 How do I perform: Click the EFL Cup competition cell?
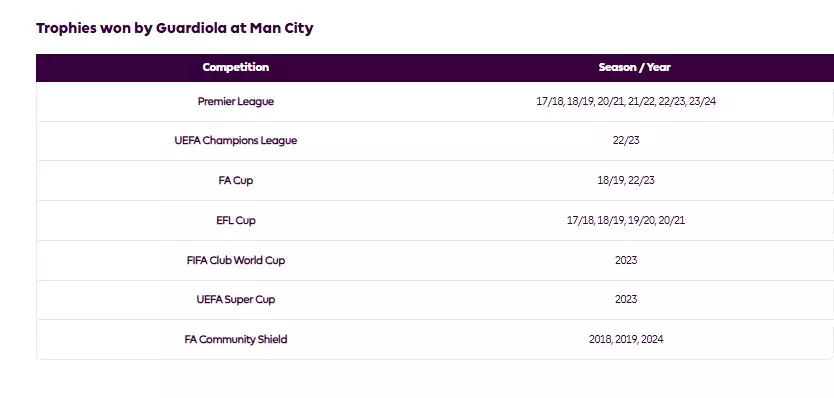[x=236, y=220]
